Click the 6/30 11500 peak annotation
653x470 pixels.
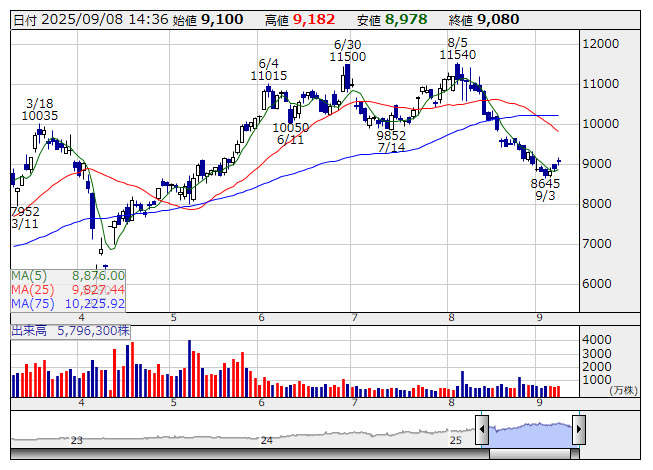(348, 51)
